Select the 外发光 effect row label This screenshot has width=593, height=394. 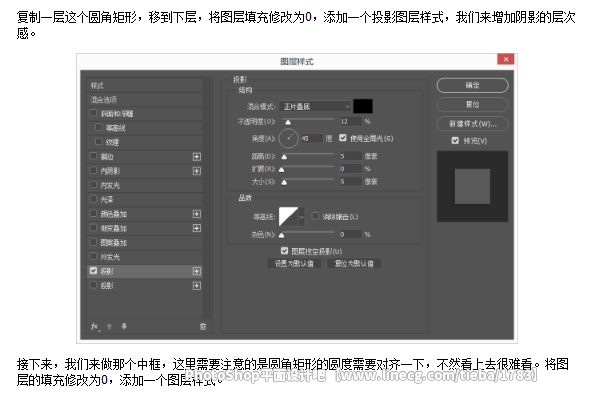[110, 257]
